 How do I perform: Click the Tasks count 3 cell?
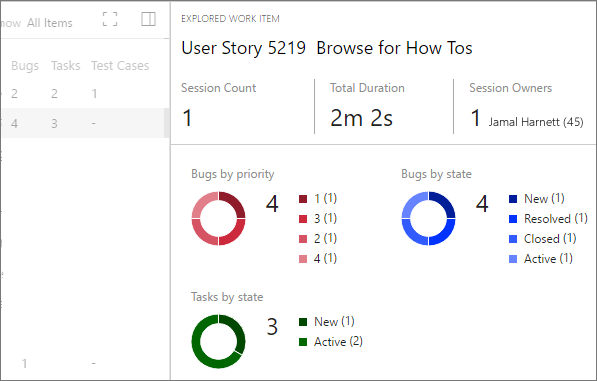[x=54, y=123]
